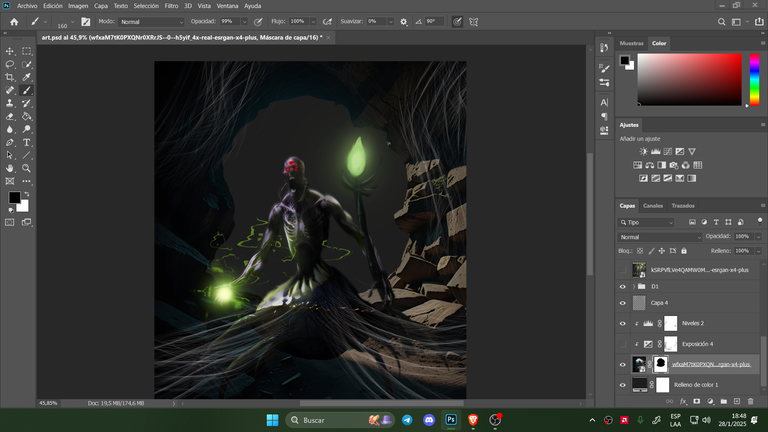The image size is (768, 432).
Task: Select the Move tool
Action: 10,51
